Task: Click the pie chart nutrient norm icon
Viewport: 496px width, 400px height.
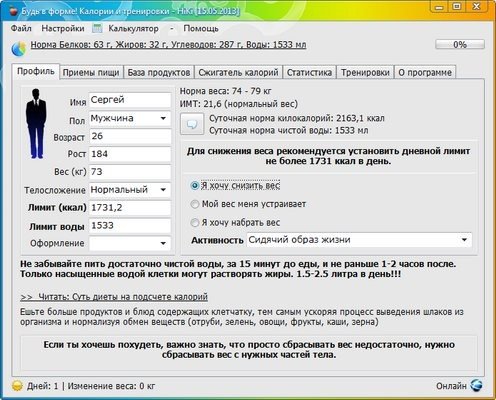Action: pos(19,49)
